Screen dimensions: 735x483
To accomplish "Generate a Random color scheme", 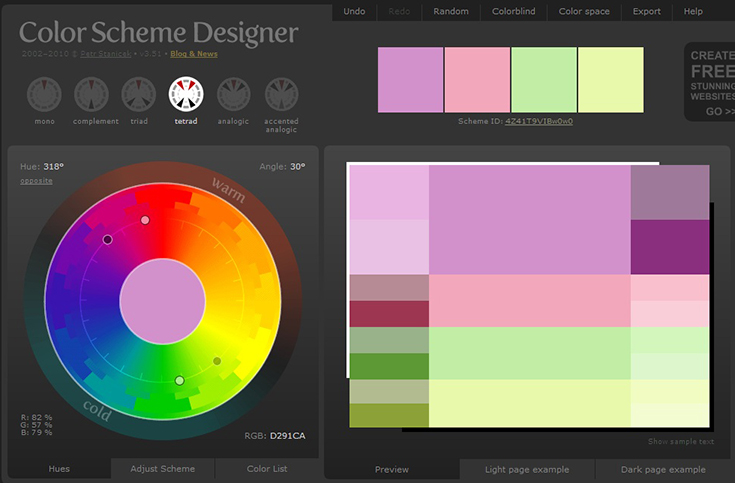I will (451, 11).
